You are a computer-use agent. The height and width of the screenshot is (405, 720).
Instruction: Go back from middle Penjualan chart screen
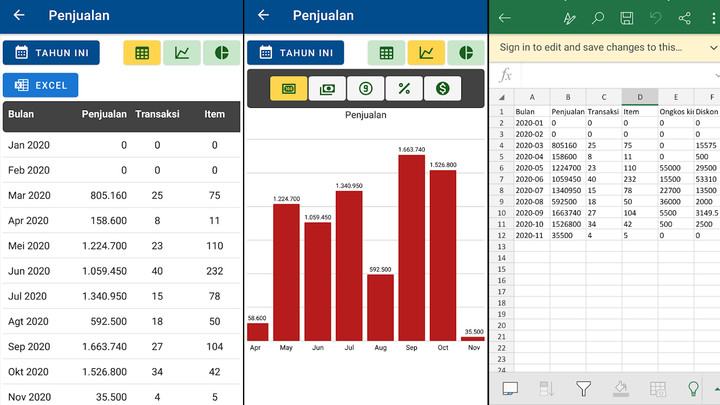[x=263, y=15]
